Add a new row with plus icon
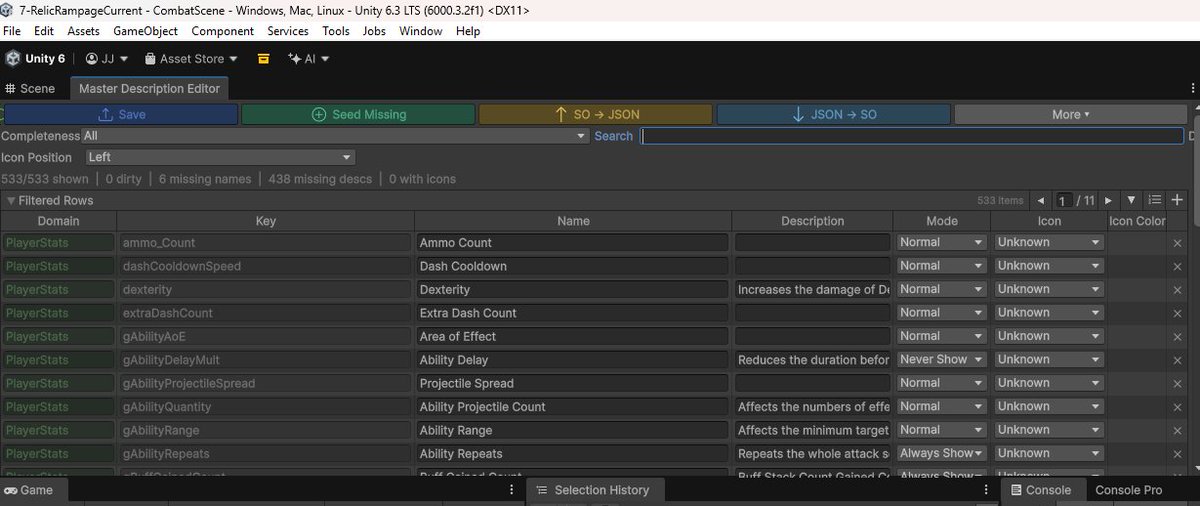Viewport: 1200px width, 506px height. pyautogui.click(x=1177, y=200)
